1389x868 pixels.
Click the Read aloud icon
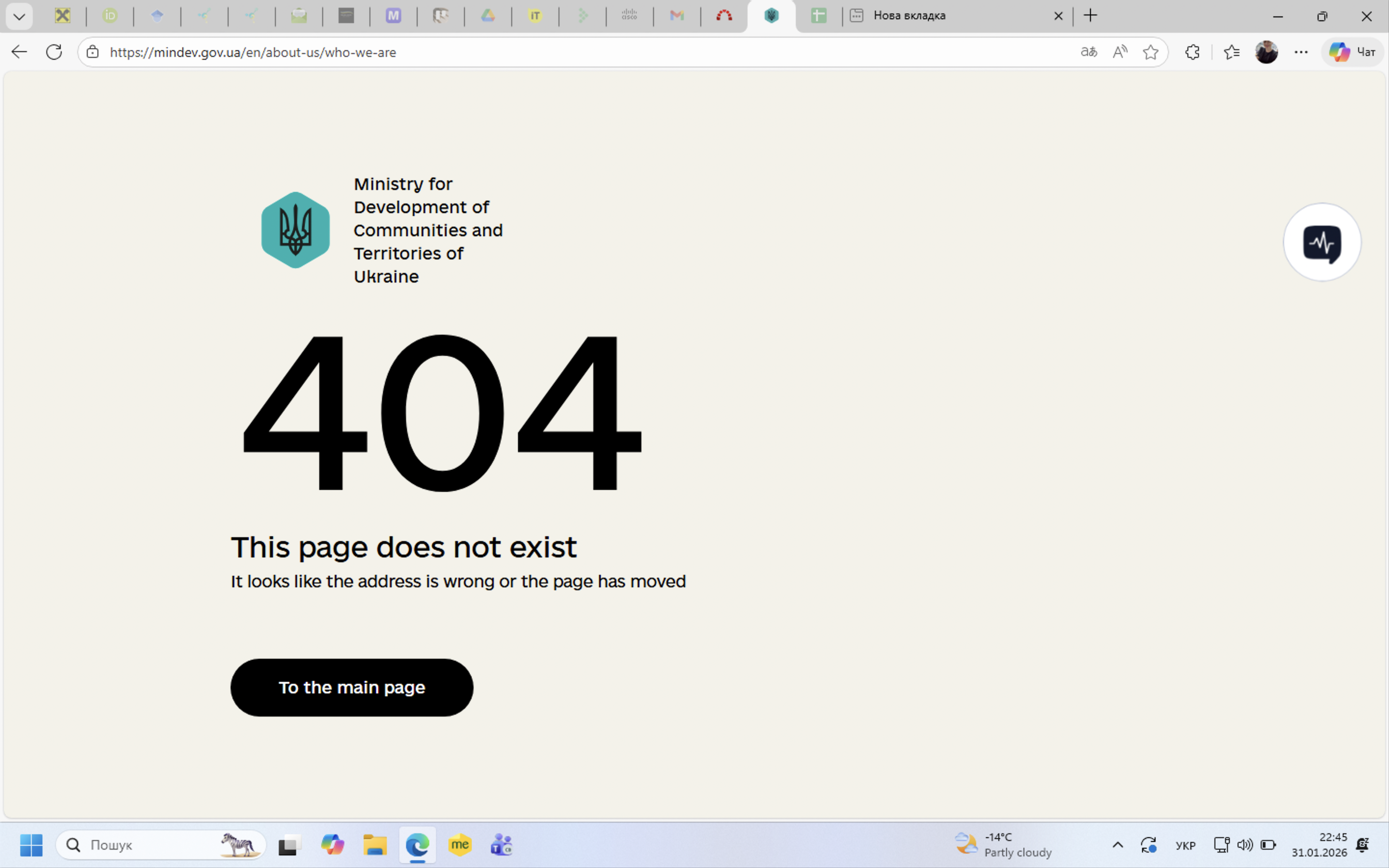[1119, 52]
